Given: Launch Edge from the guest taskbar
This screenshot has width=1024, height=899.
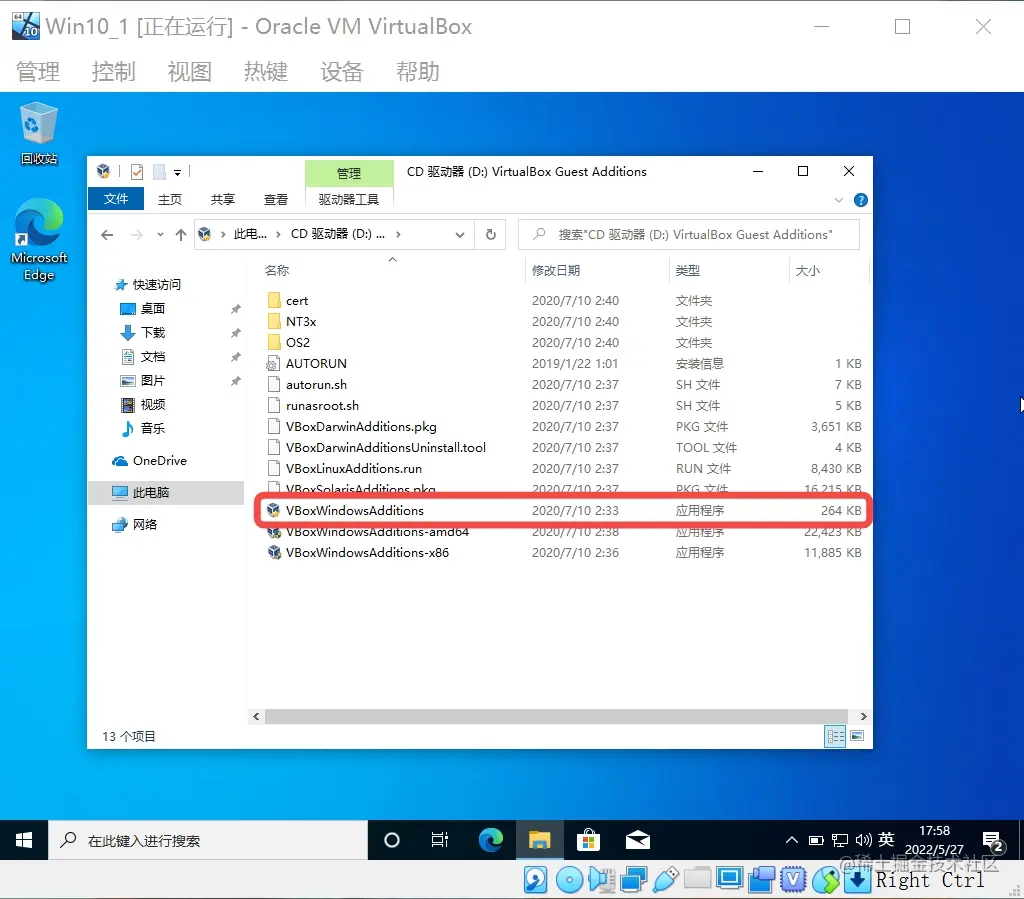Looking at the screenshot, I should 490,840.
